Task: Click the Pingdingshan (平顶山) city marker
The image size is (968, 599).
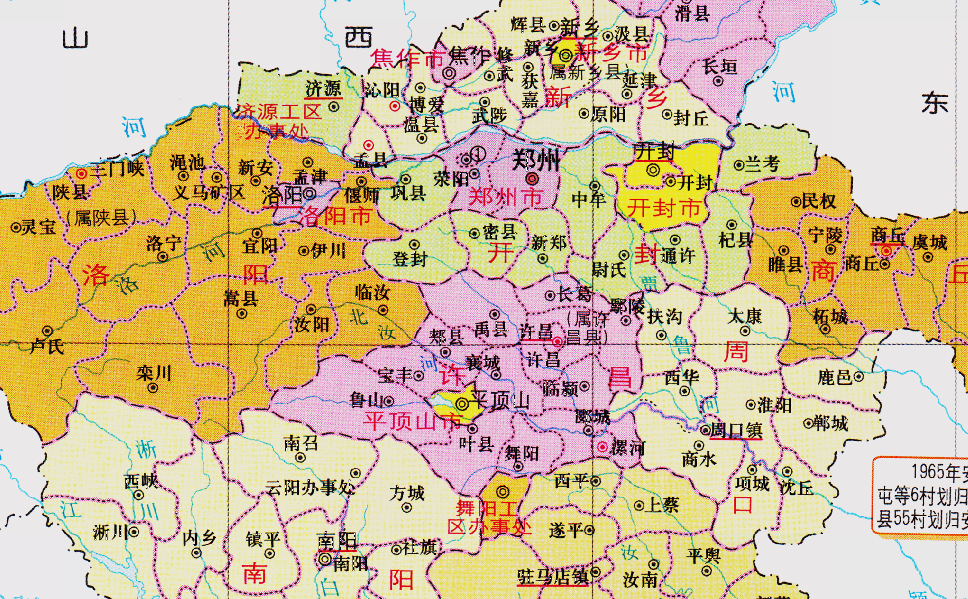Action: [x=461, y=403]
